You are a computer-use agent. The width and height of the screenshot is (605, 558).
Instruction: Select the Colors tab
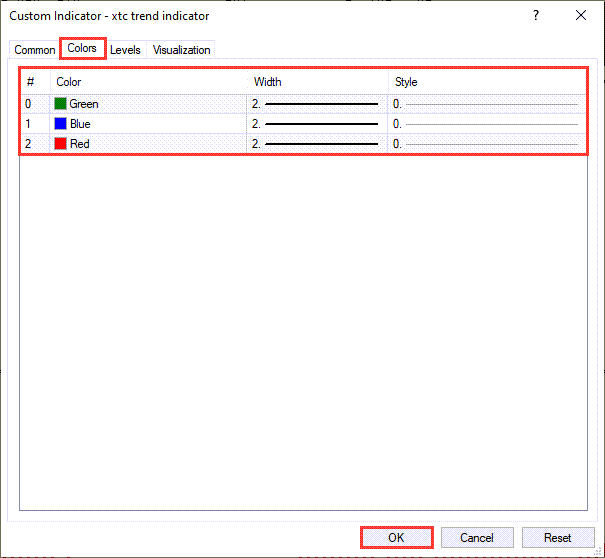point(82,48)
